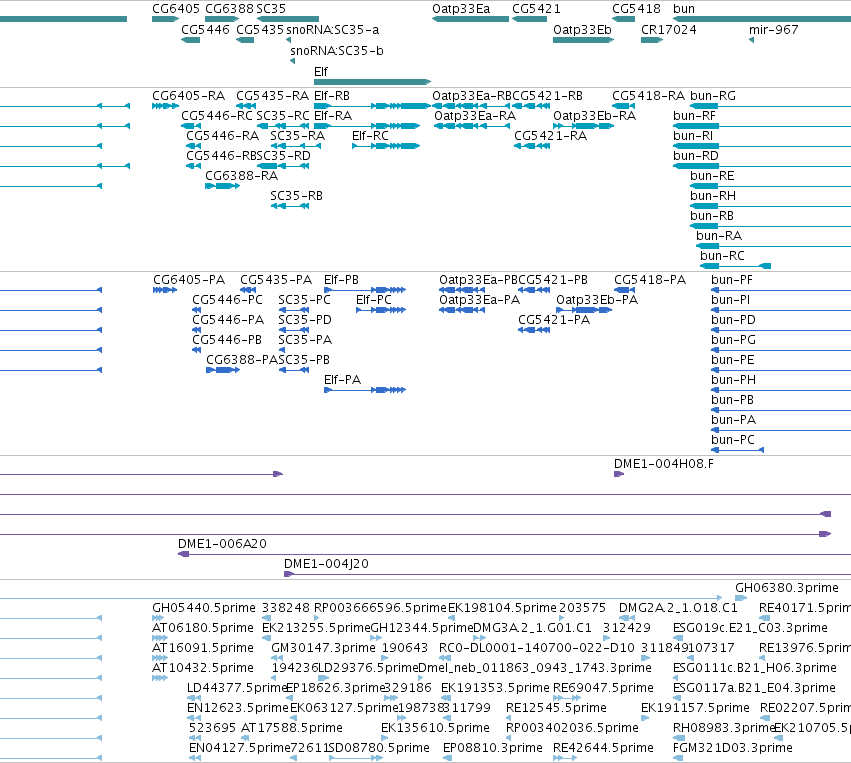The height and width of the screenshot is (763, 851).
Task: Click clone DME1-006A20
Action: (x=515, y=554)
